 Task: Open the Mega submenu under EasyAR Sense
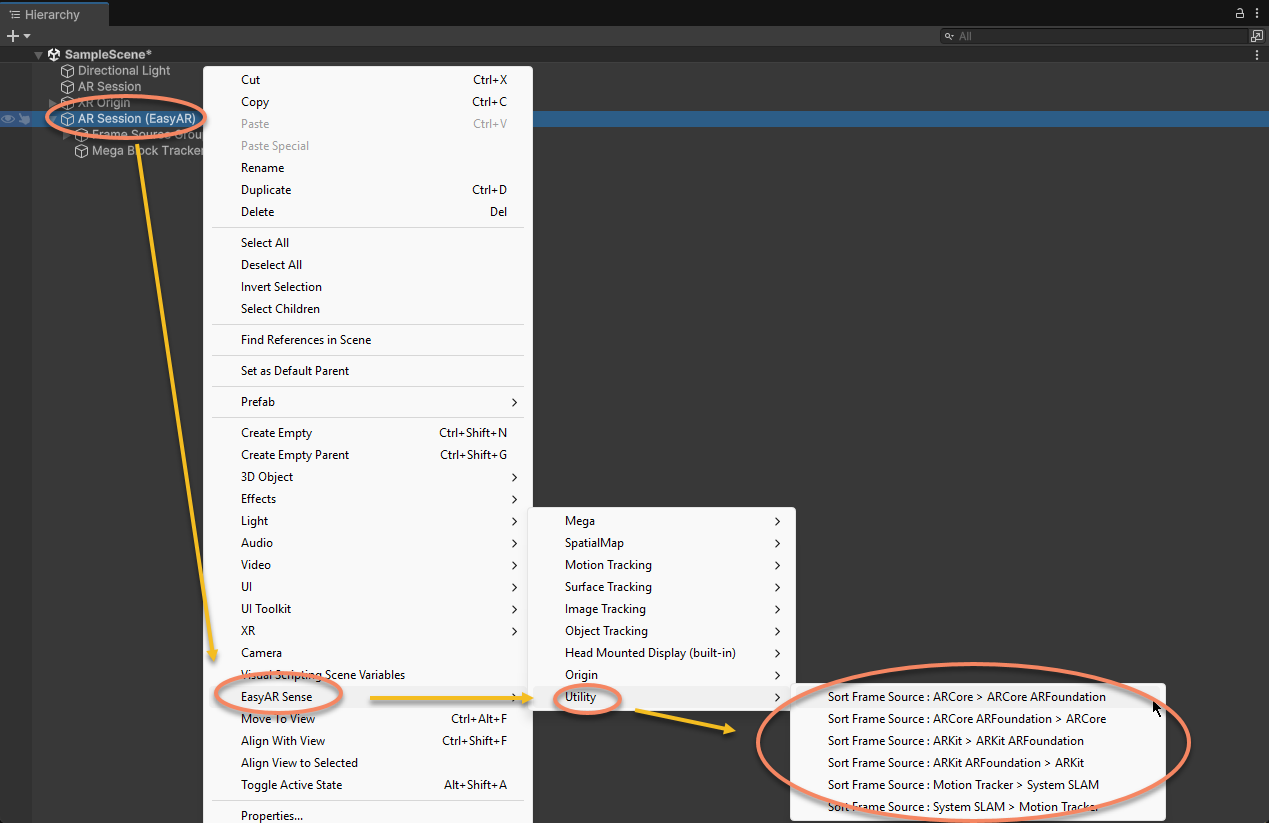[661, 521]
